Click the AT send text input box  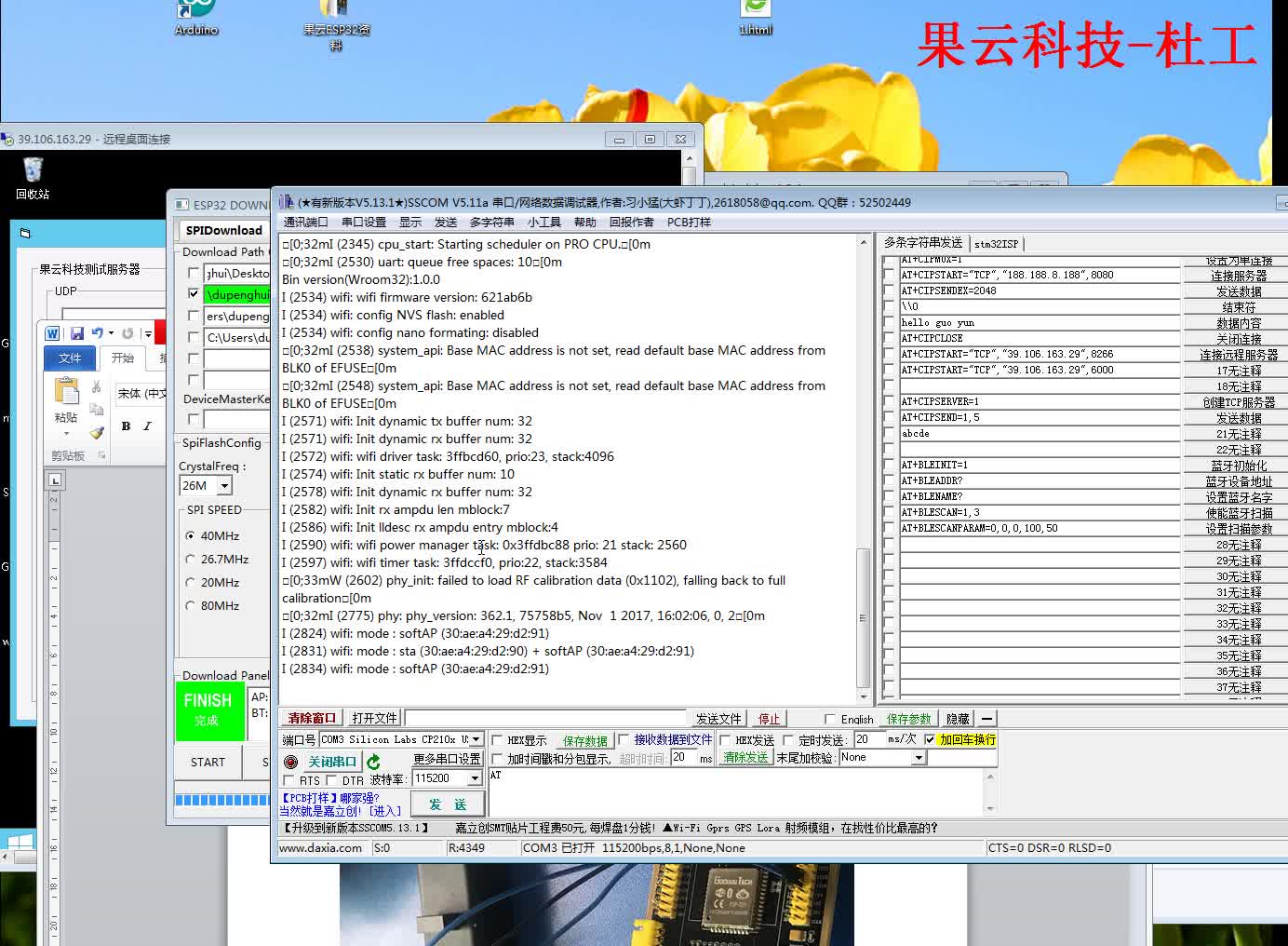point(735,791)
